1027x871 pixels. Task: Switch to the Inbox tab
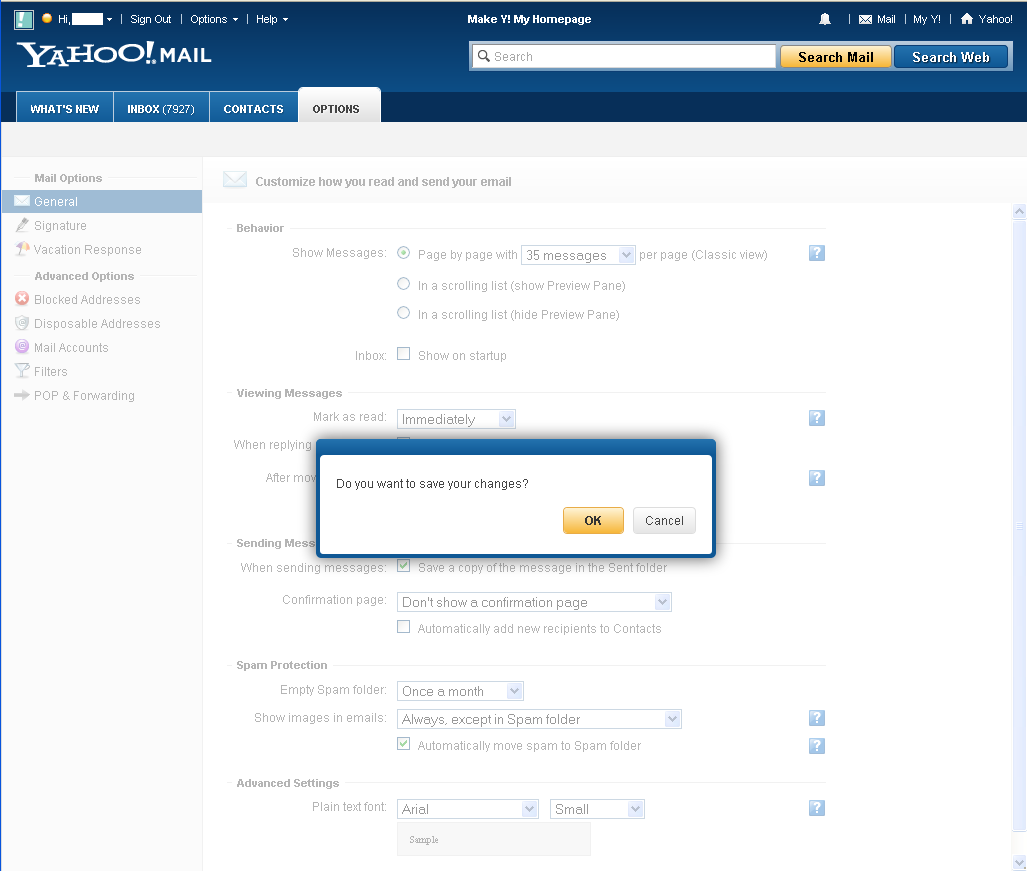point(161,109)
